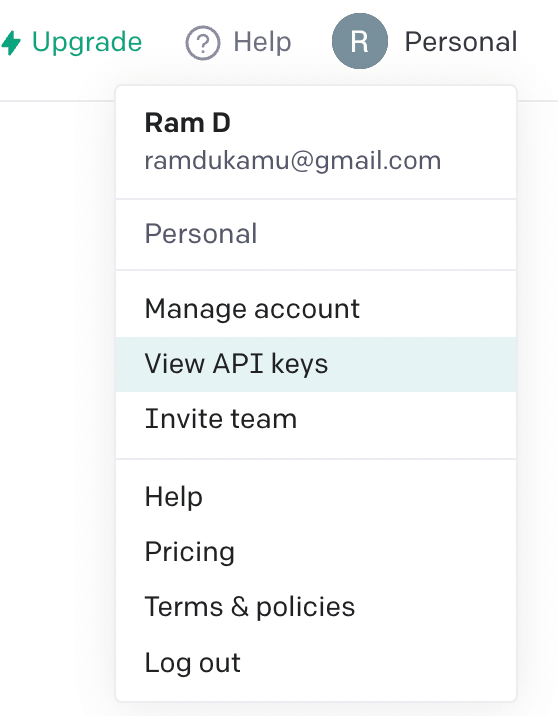Go to Pricing
Viewport: 558px width, 716px height.
[316, 552]
